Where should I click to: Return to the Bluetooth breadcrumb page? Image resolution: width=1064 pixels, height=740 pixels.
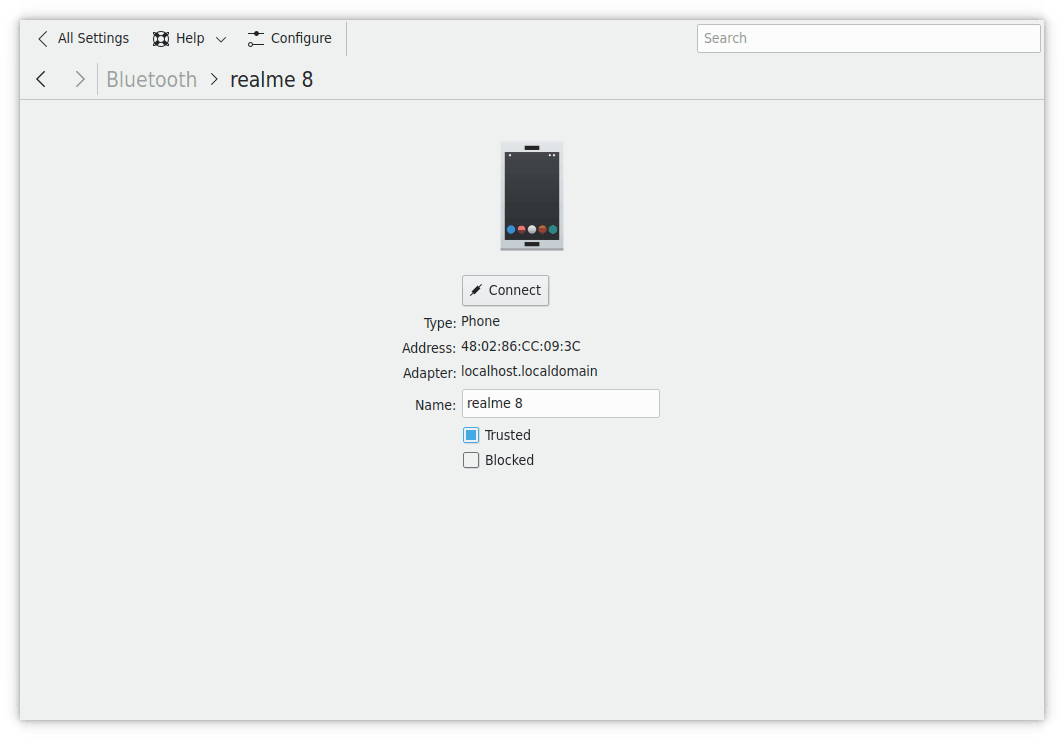tap(152, 79)
